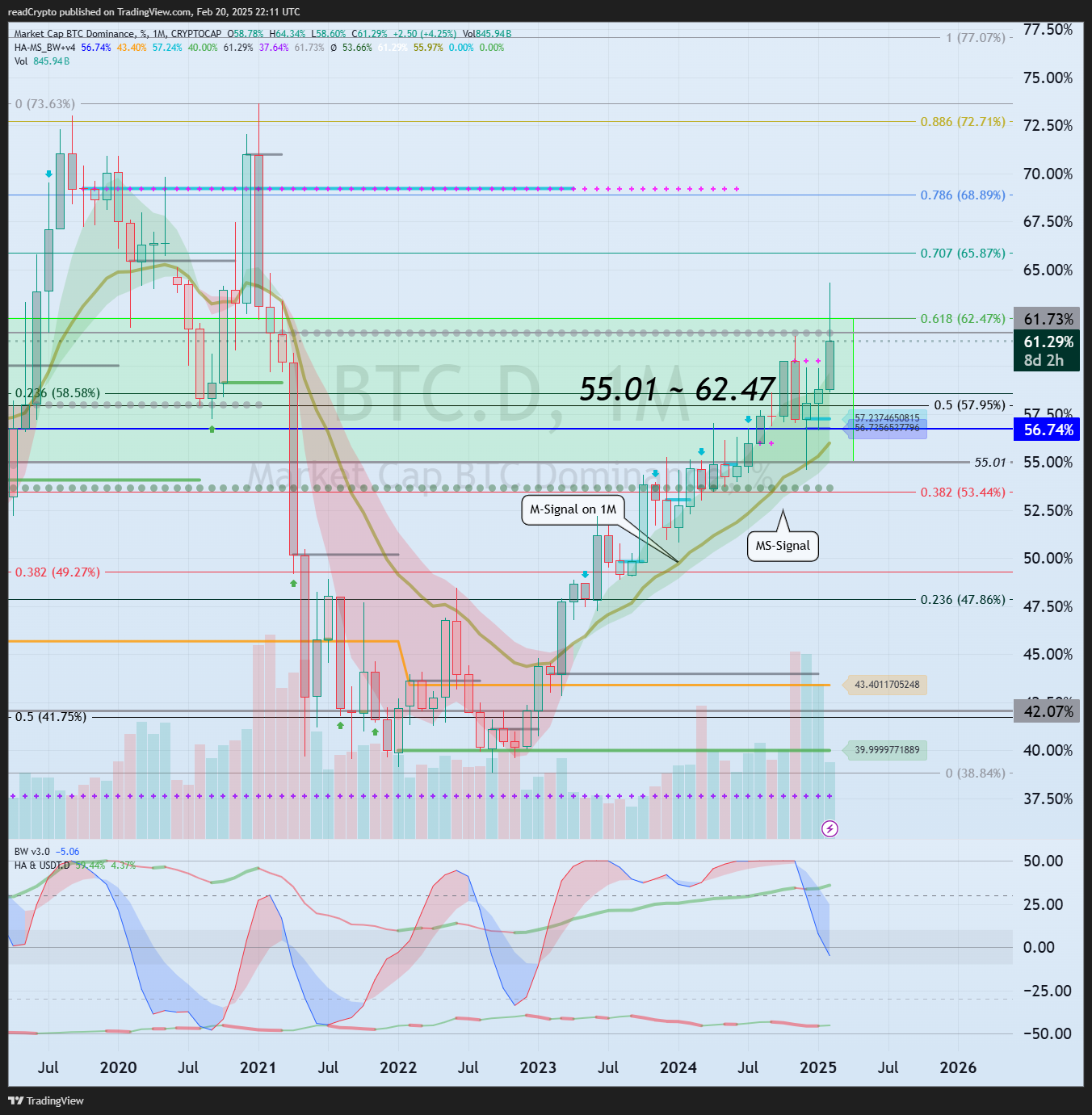Click the 'HA & USDT.D' indicator legend

[x=42, y=866]
